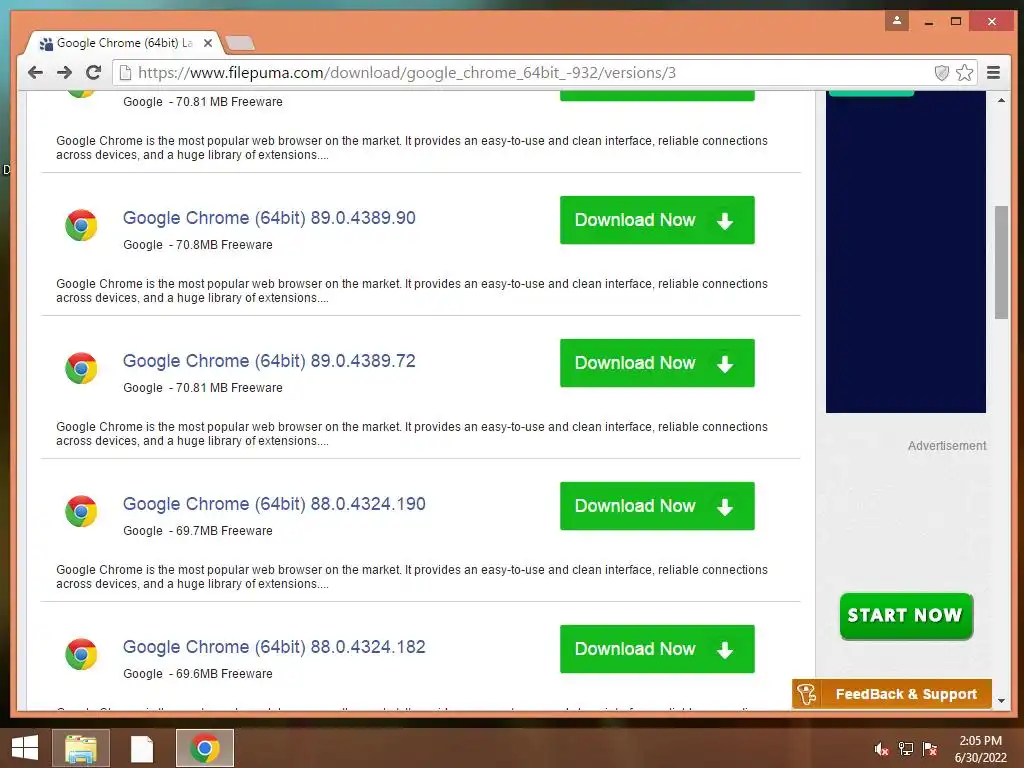Open Google Chrome (64bit) 88.0.4324.182 link
This screenshot has height=768, width=1024.
tap(274, 647)
